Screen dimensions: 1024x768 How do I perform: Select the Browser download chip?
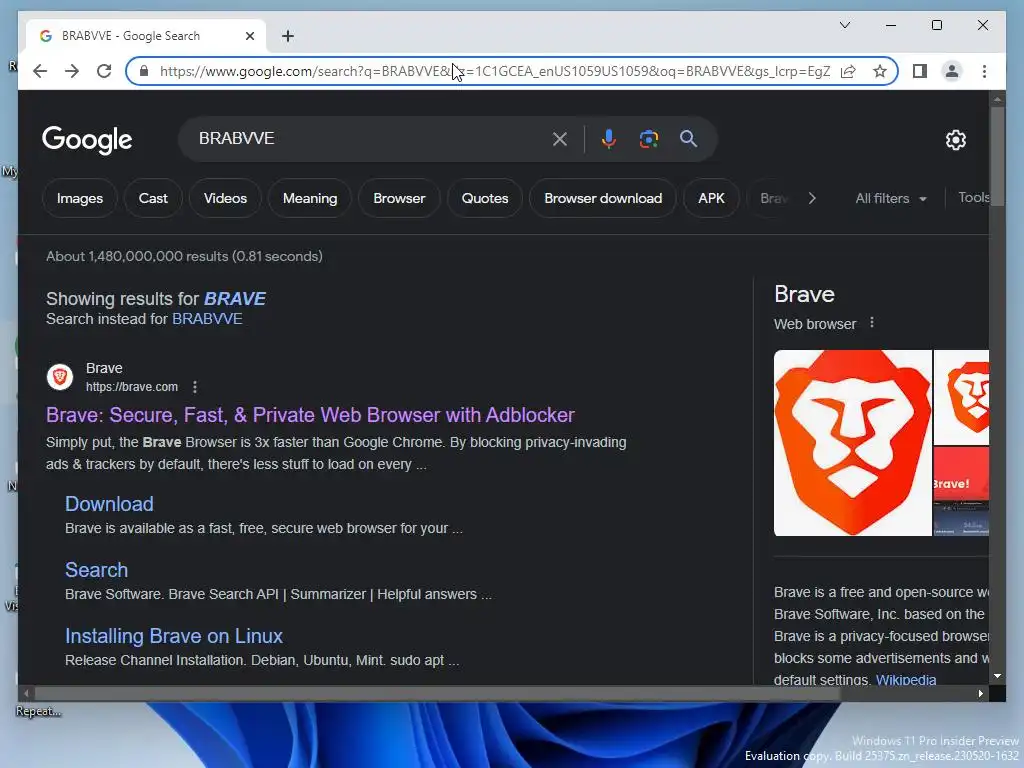pyautogui.click(x=603, y=199)
